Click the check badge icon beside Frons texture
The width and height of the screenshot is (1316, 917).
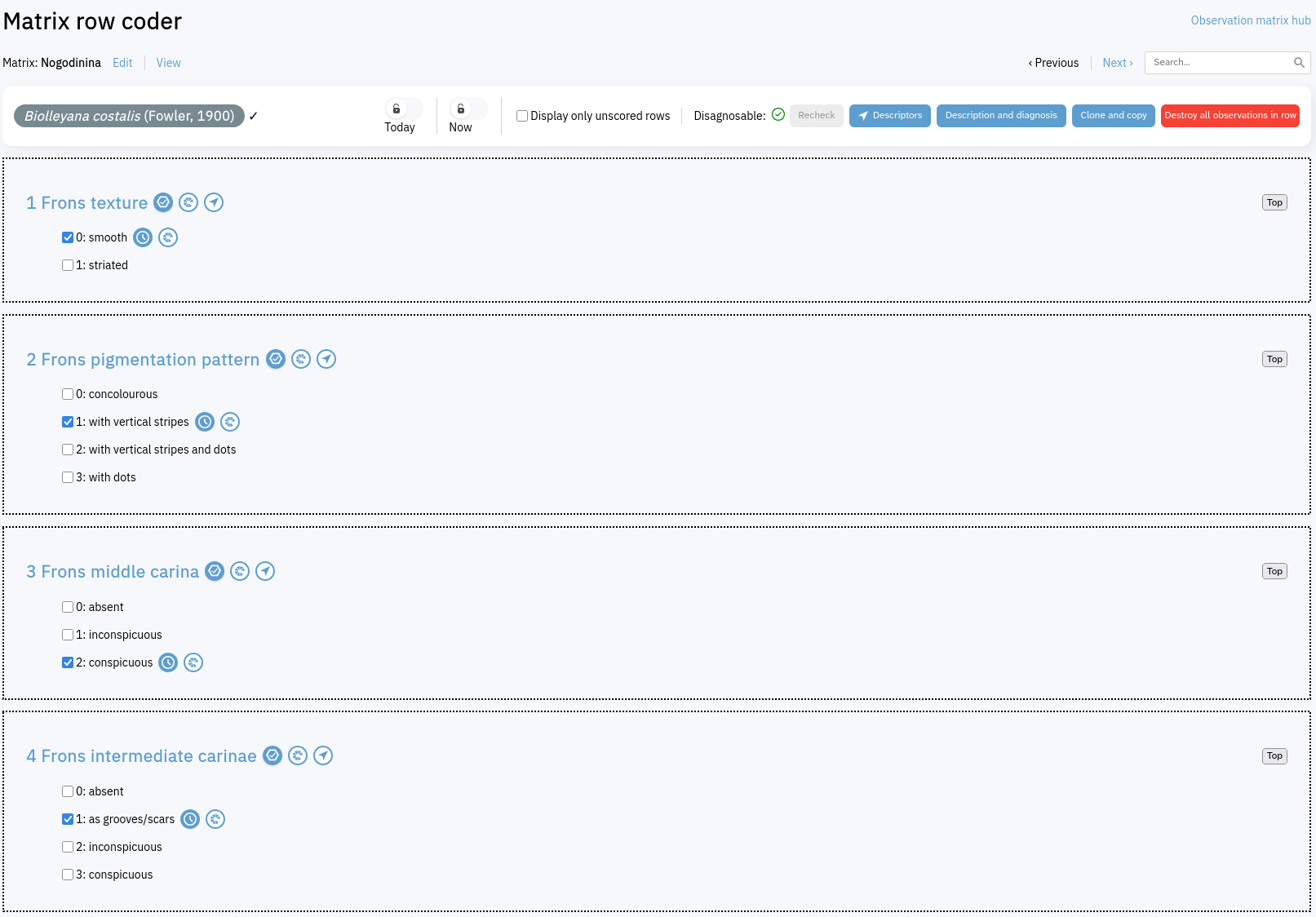click(163, 202)
